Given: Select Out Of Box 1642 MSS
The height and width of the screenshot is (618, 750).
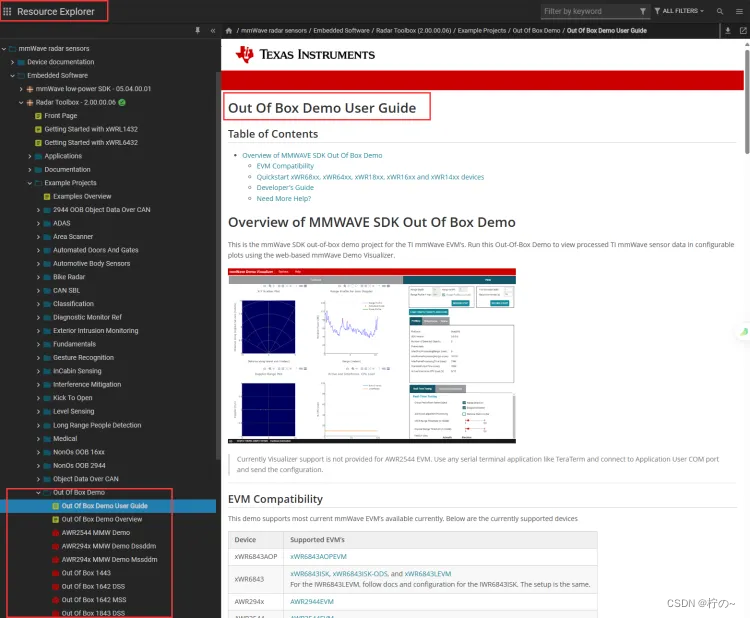Looking at the screenshot, I should [94, 599].
